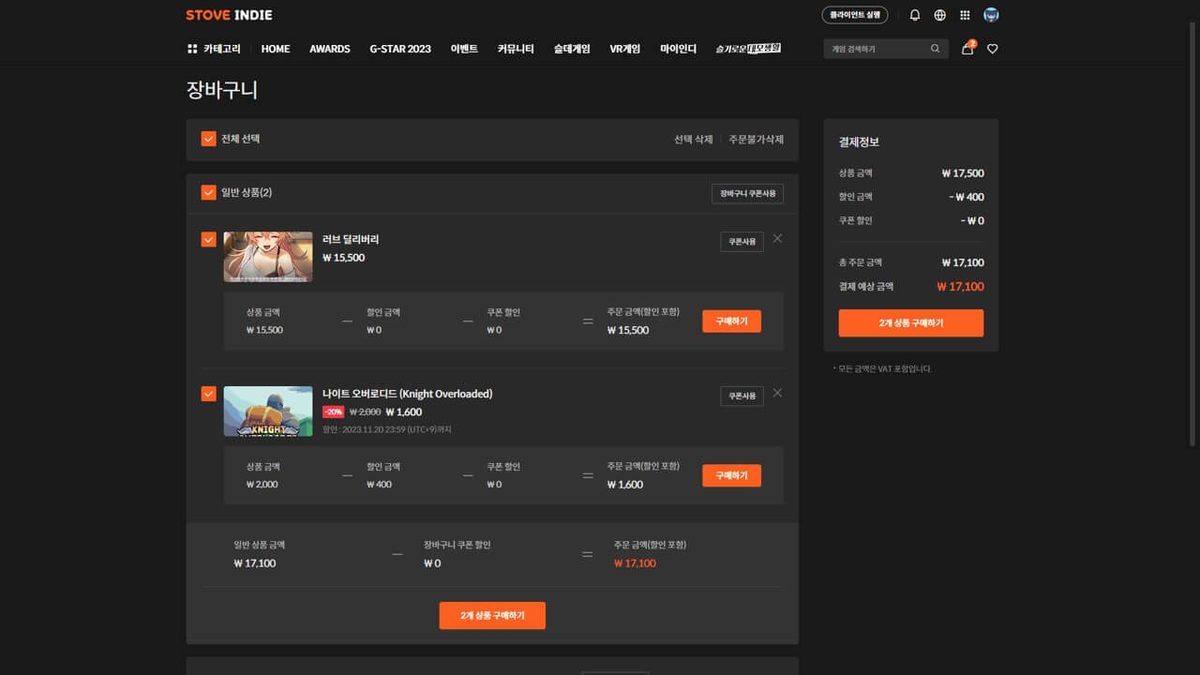Uncheck the 러브 딜리버리 item checkbox
The height and width of the screenshot is (675, 1200).
[x=208, y=239]
